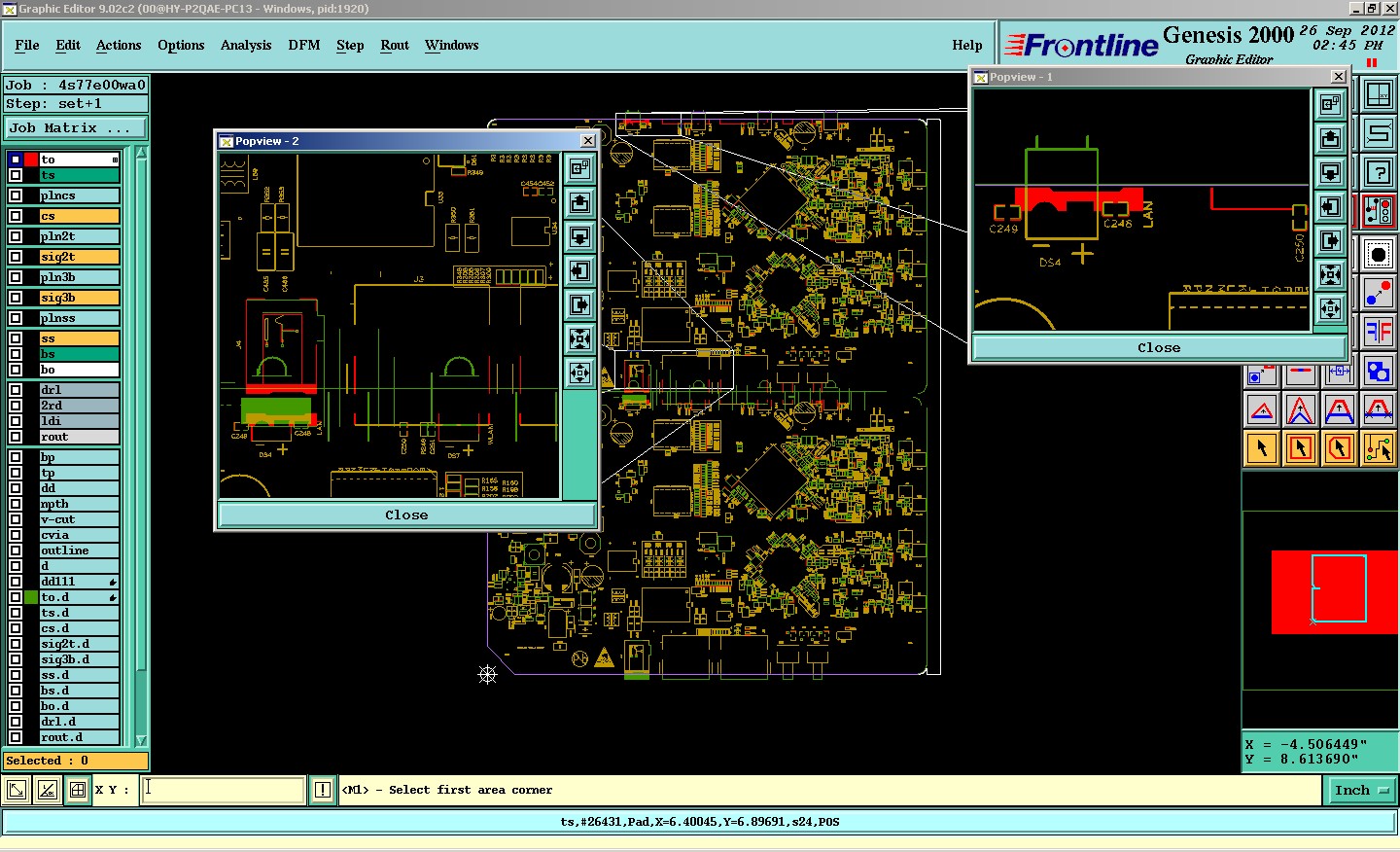Click the first red triangle snap icon

point(1262,409)
